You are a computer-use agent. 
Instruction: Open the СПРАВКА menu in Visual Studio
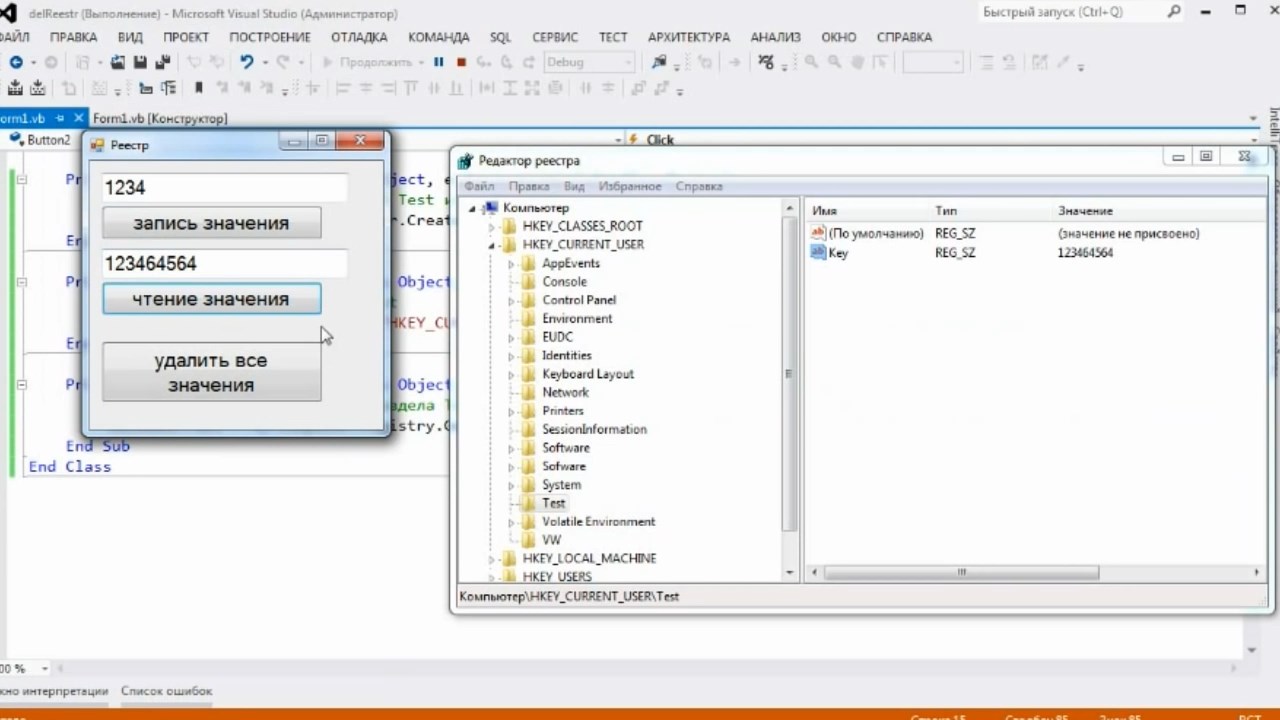[x=904, y=37]
